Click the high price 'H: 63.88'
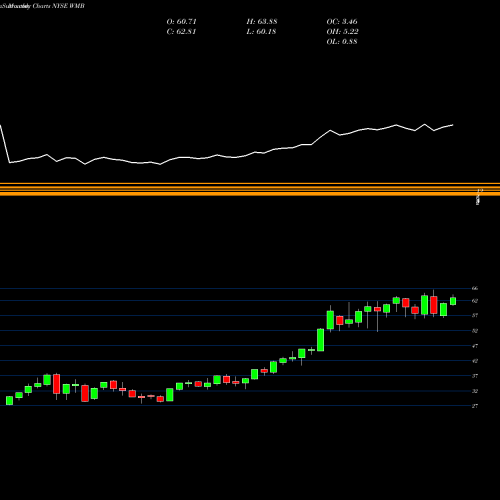The height and width of the screenshot is (500, 500). [262, 22]
